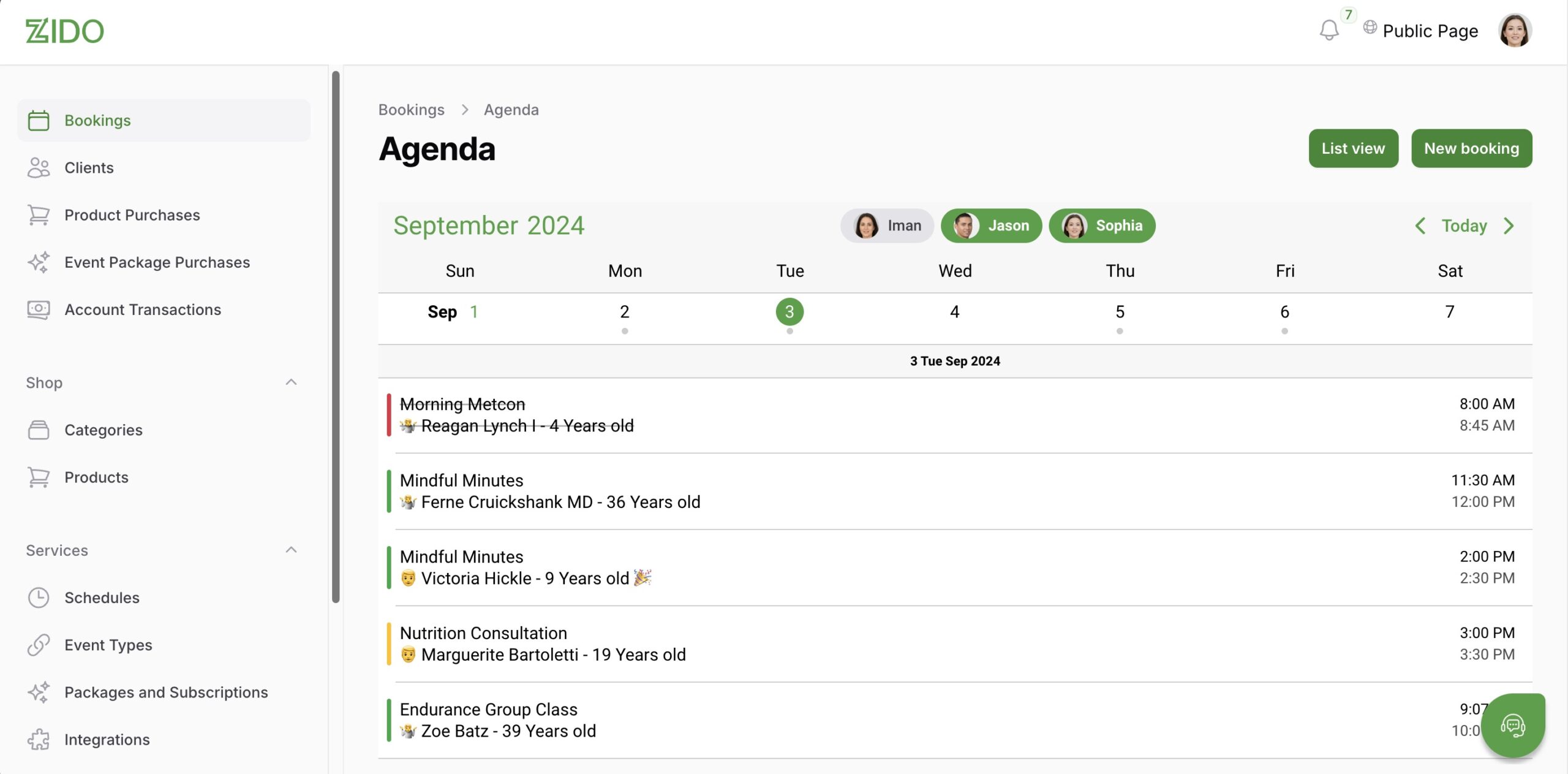Click the New booking button
Screen dimensions: 1568x774
1471,148
